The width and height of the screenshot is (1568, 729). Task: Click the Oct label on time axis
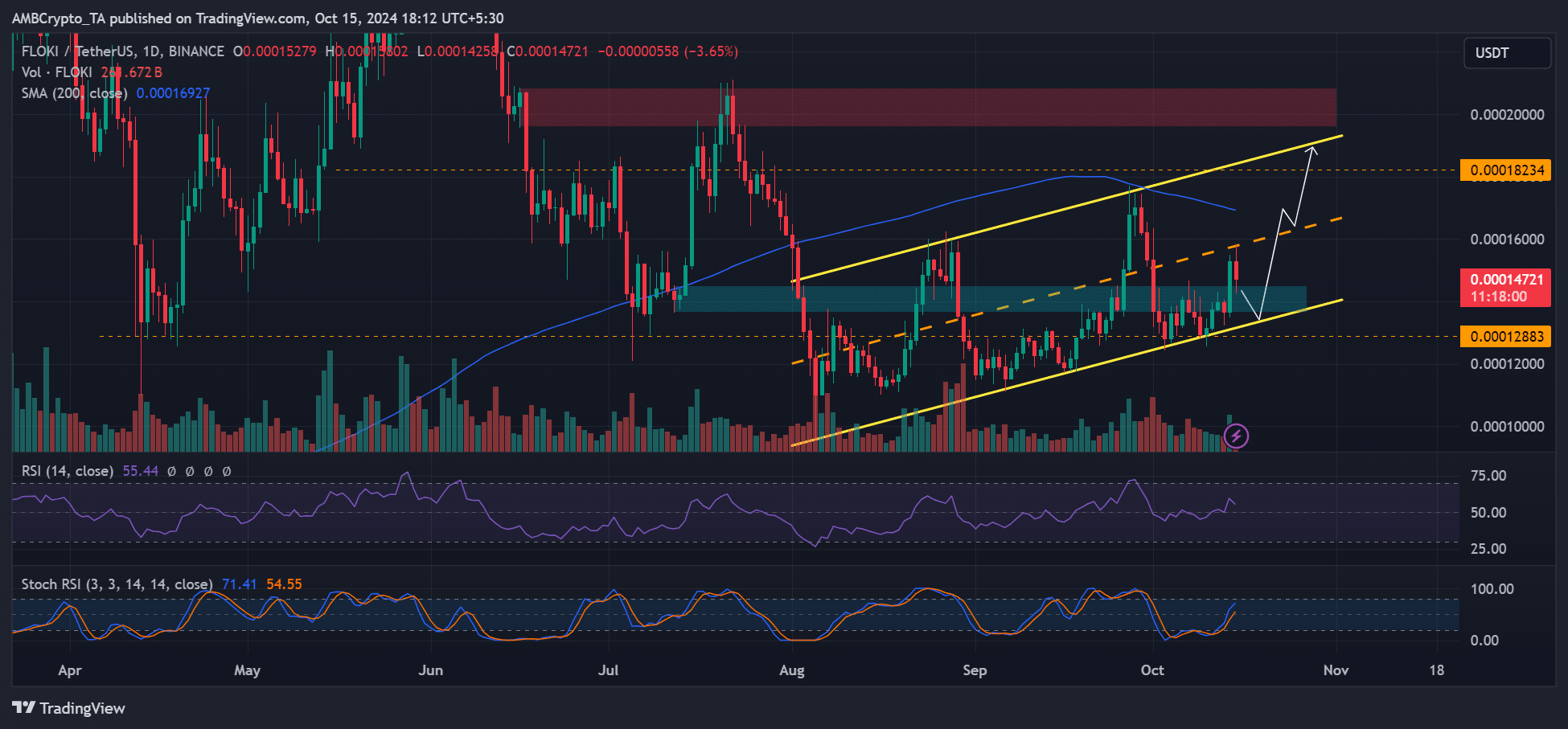tap(1152, 670)
